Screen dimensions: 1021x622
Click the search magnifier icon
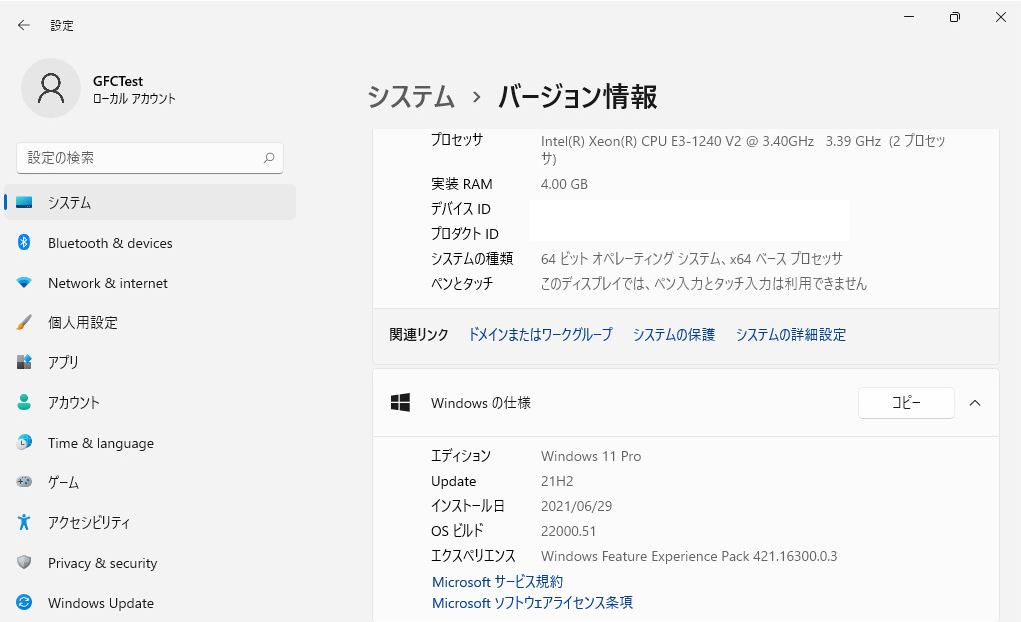269,158
